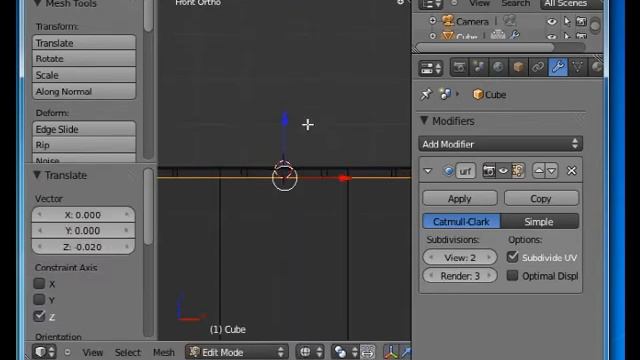Uncheck the Z constraint axis checkbox

pyautogui.click(x=39, y=316)
